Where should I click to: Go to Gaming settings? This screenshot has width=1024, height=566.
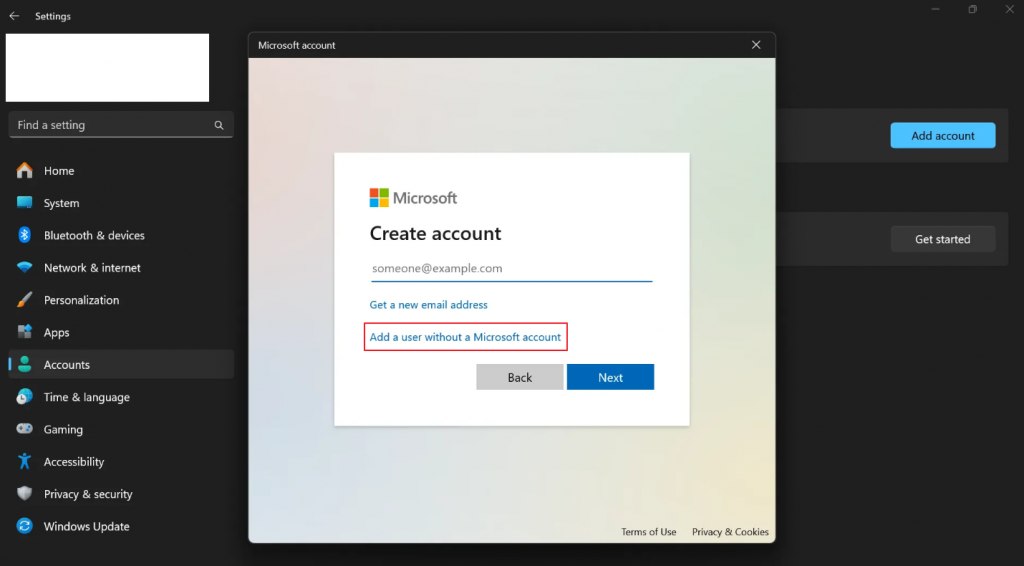pos(121,429)
